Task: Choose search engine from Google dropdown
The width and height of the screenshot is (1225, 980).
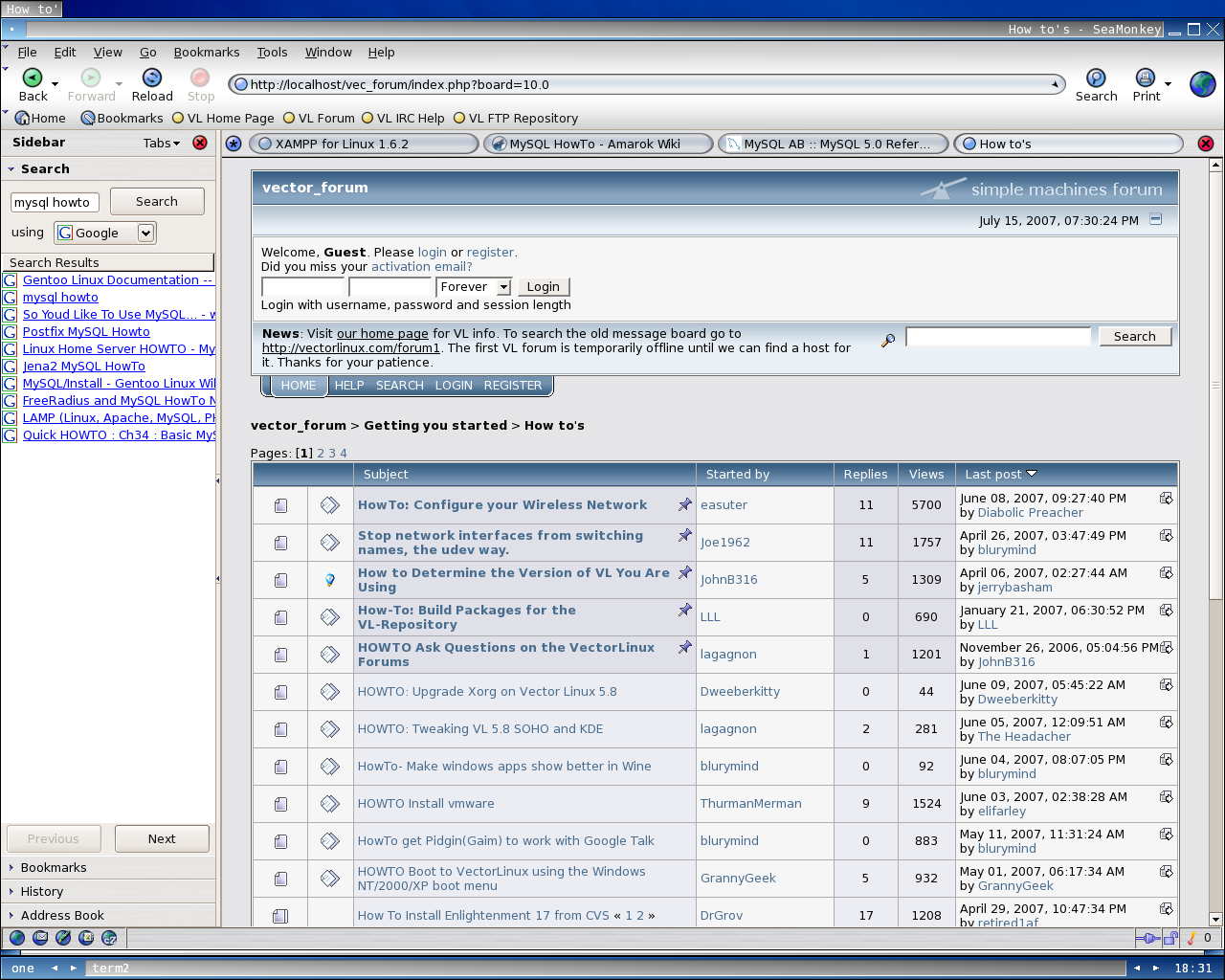Action: (x=145, y=233)
